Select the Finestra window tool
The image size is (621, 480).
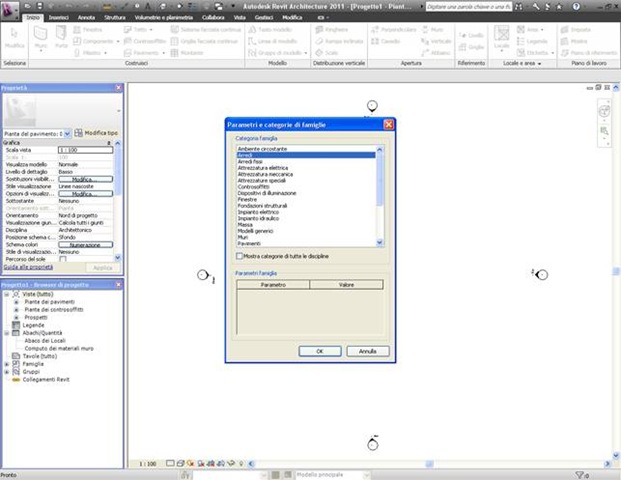coord(88,30)
